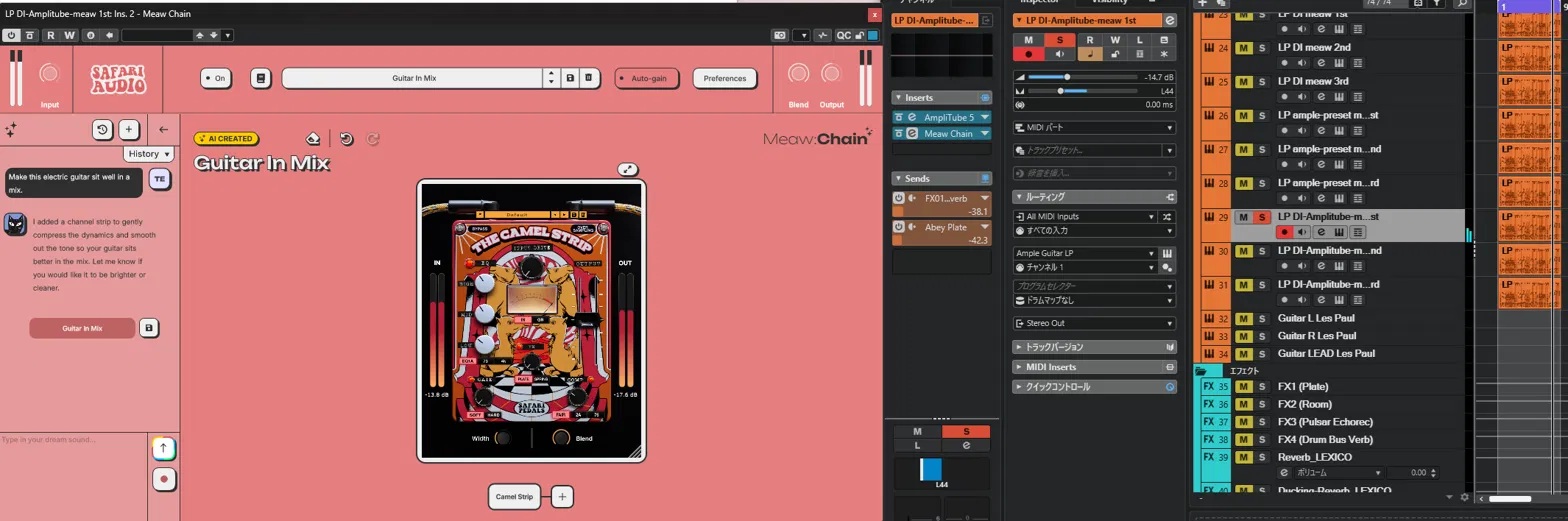
Task: Undo the last chain change
Action: click(x=346, y=139)
